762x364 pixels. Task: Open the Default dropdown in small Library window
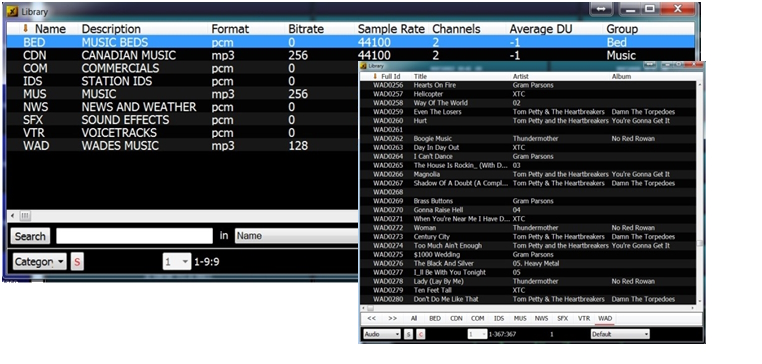click(x=620, y=334)
